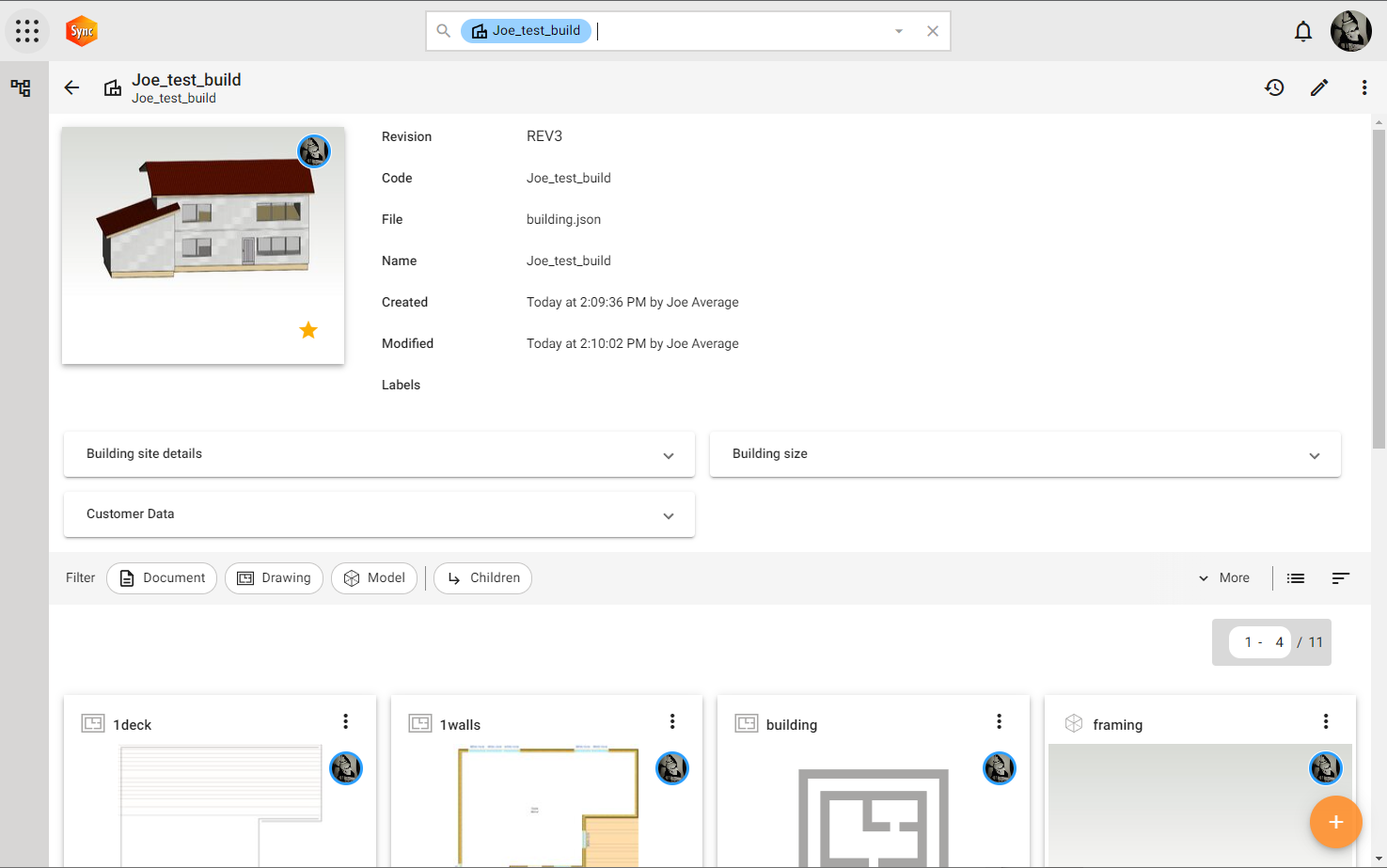Go back using the arrow icon

tap(71, 87)
